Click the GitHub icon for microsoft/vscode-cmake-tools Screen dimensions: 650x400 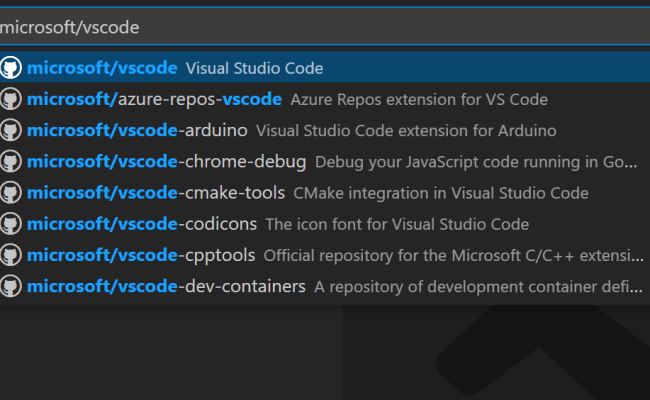(x=10, y=192)
